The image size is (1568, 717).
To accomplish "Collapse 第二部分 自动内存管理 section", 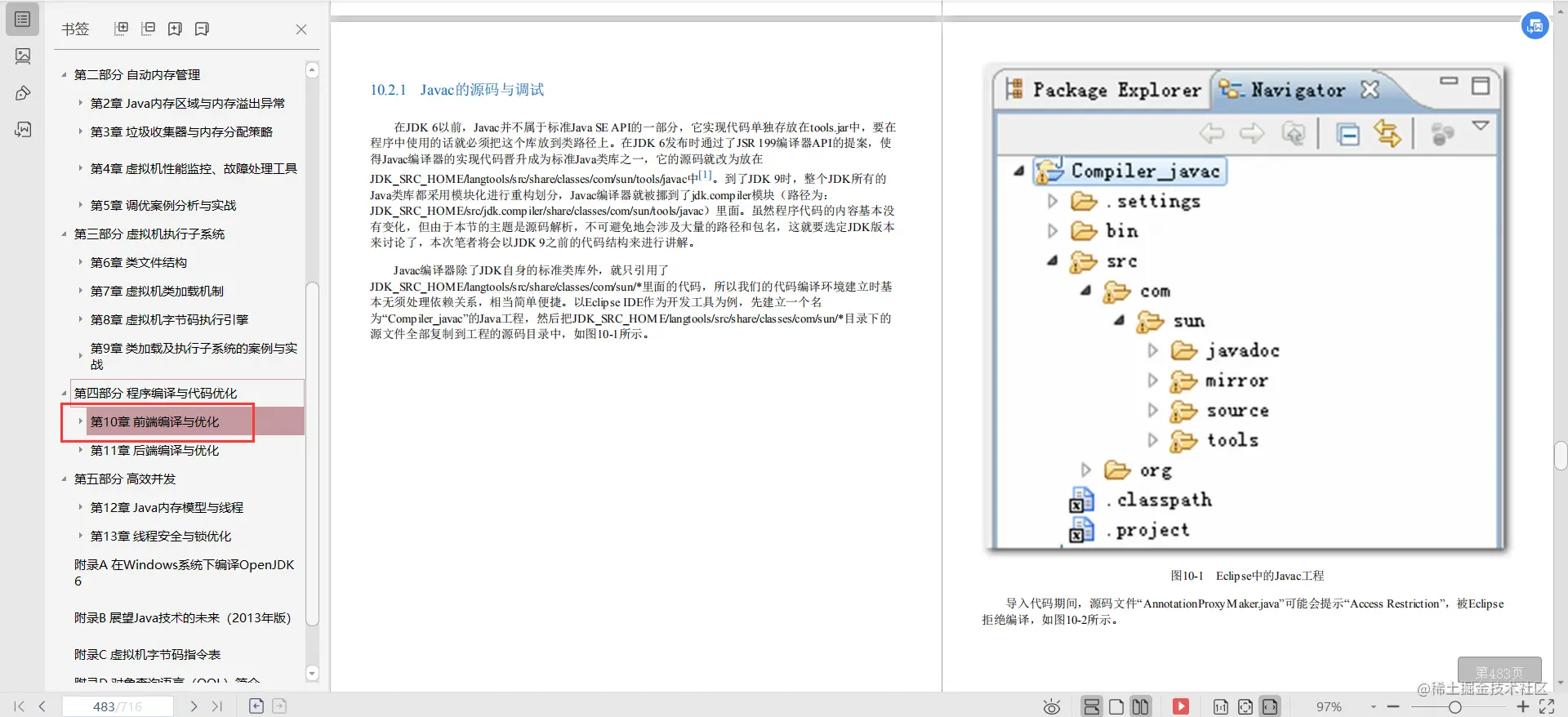I will point(64,75).
